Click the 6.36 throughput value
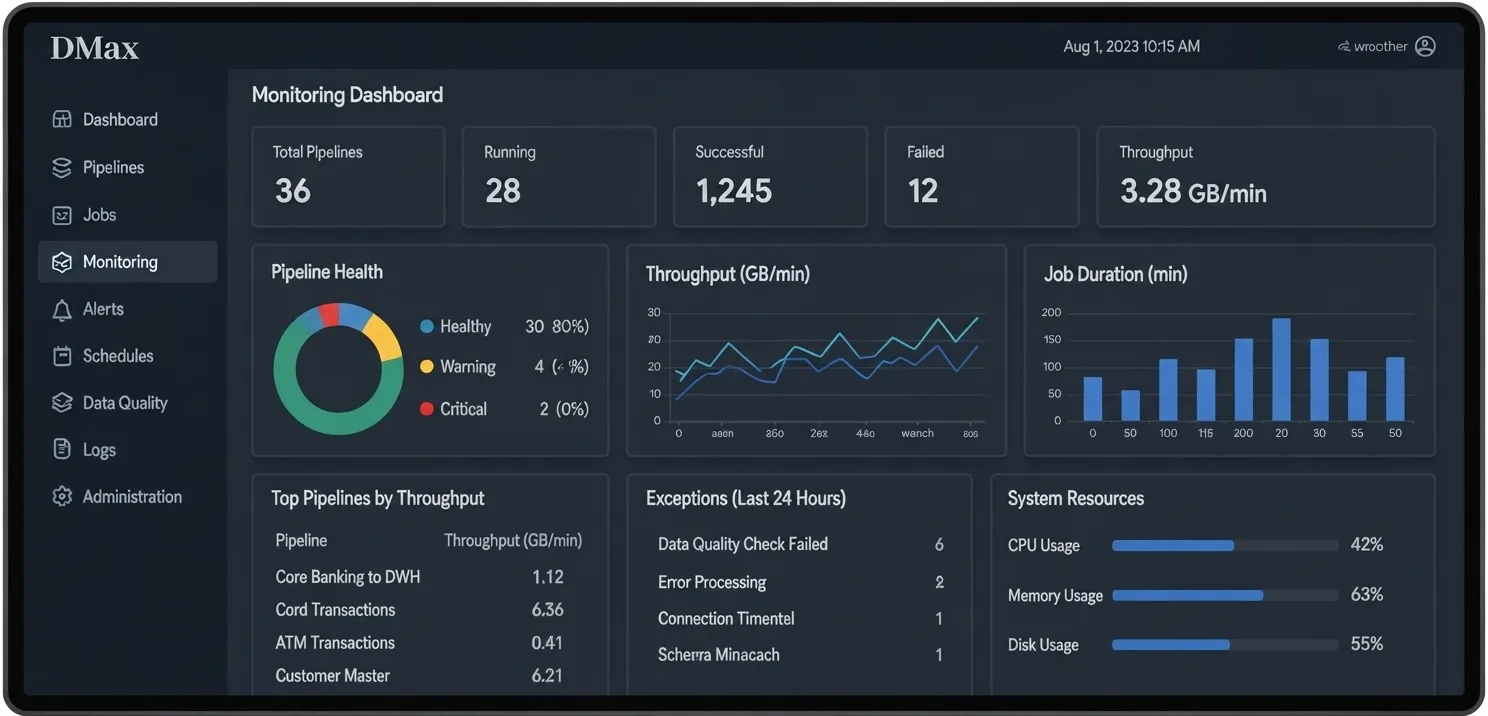 point(548,610)
